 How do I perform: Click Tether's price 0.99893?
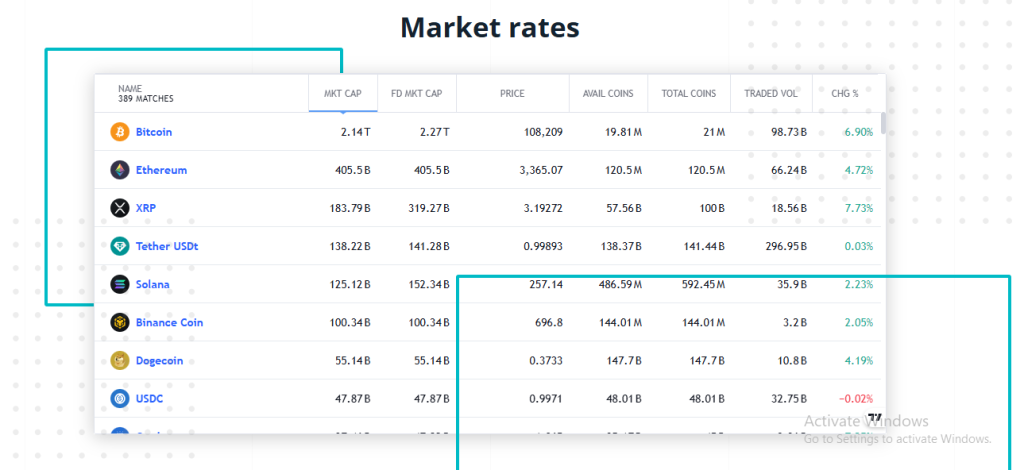541,246
